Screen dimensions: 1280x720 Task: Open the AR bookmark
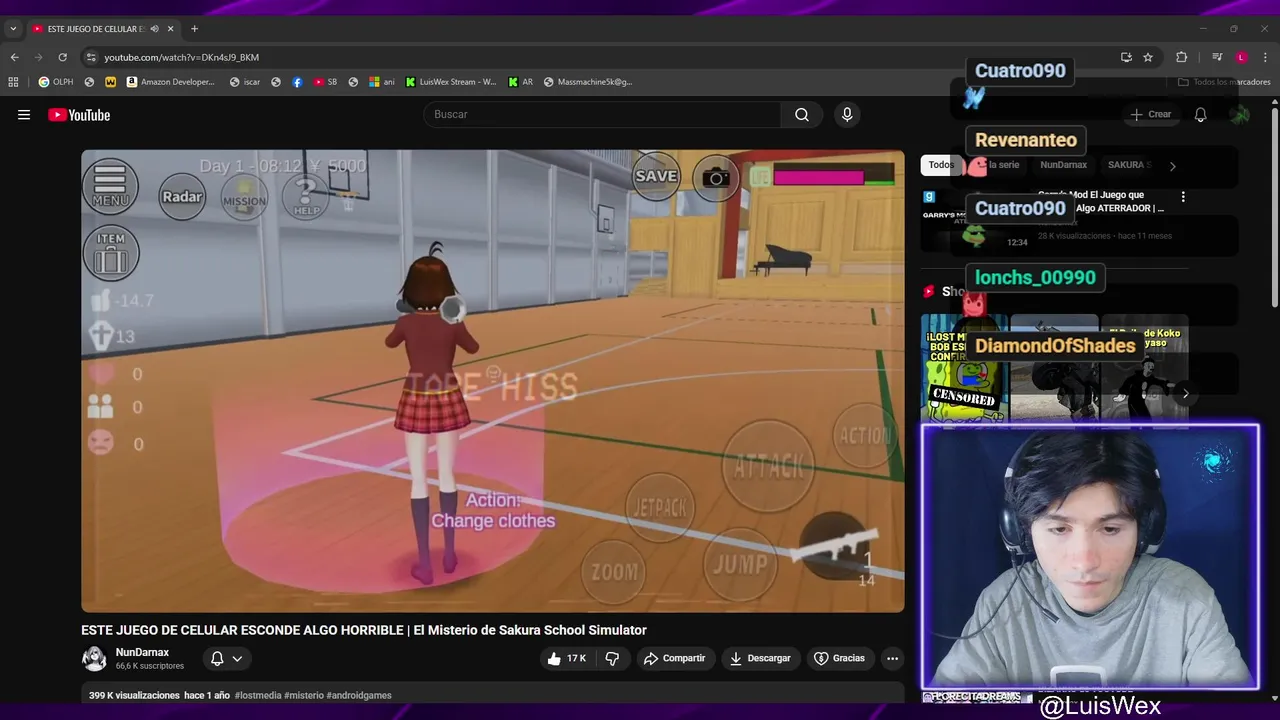point(520,82)
